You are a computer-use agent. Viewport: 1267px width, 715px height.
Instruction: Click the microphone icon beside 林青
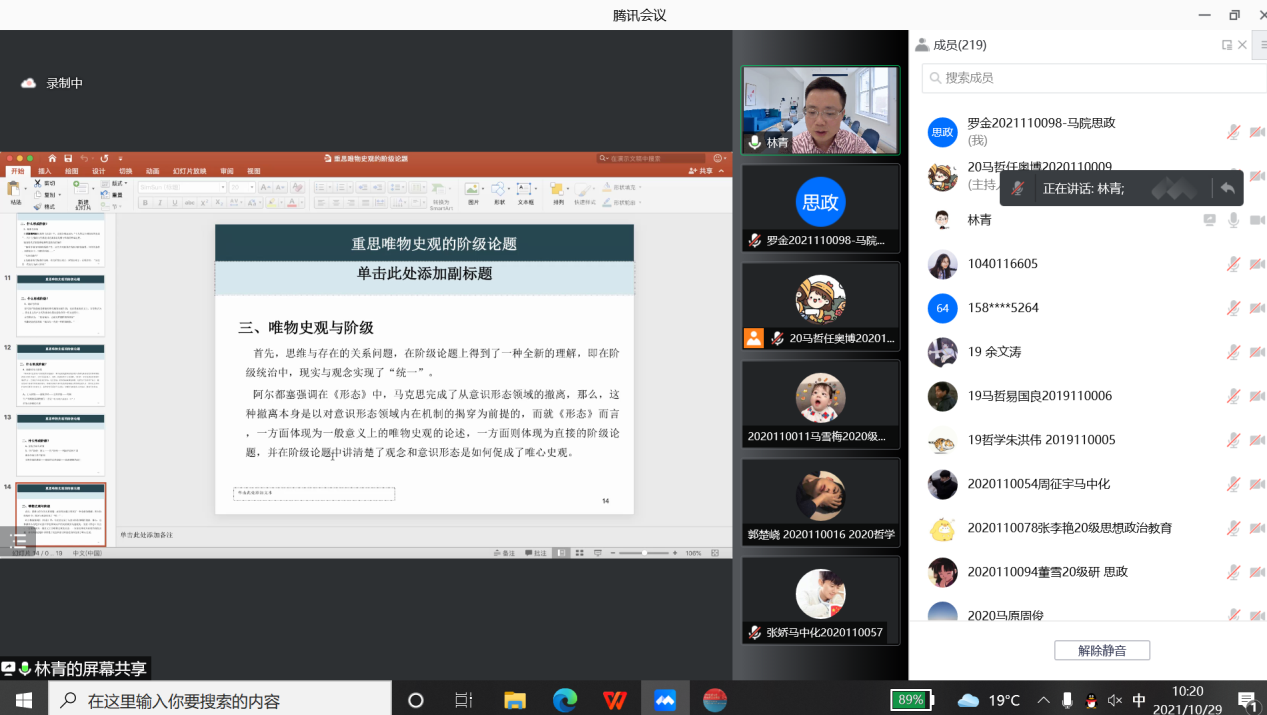[x=1234, y=220]
